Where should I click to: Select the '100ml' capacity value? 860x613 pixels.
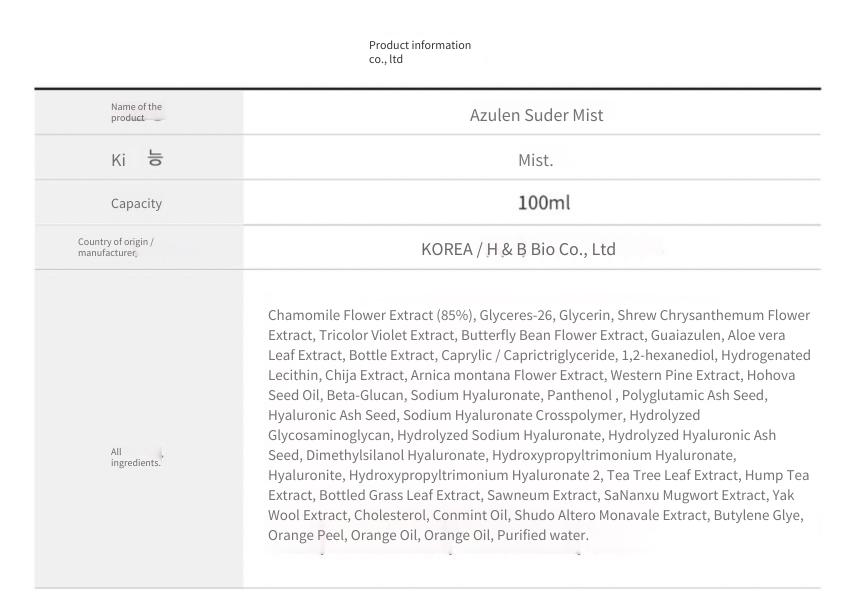[544, 203]
